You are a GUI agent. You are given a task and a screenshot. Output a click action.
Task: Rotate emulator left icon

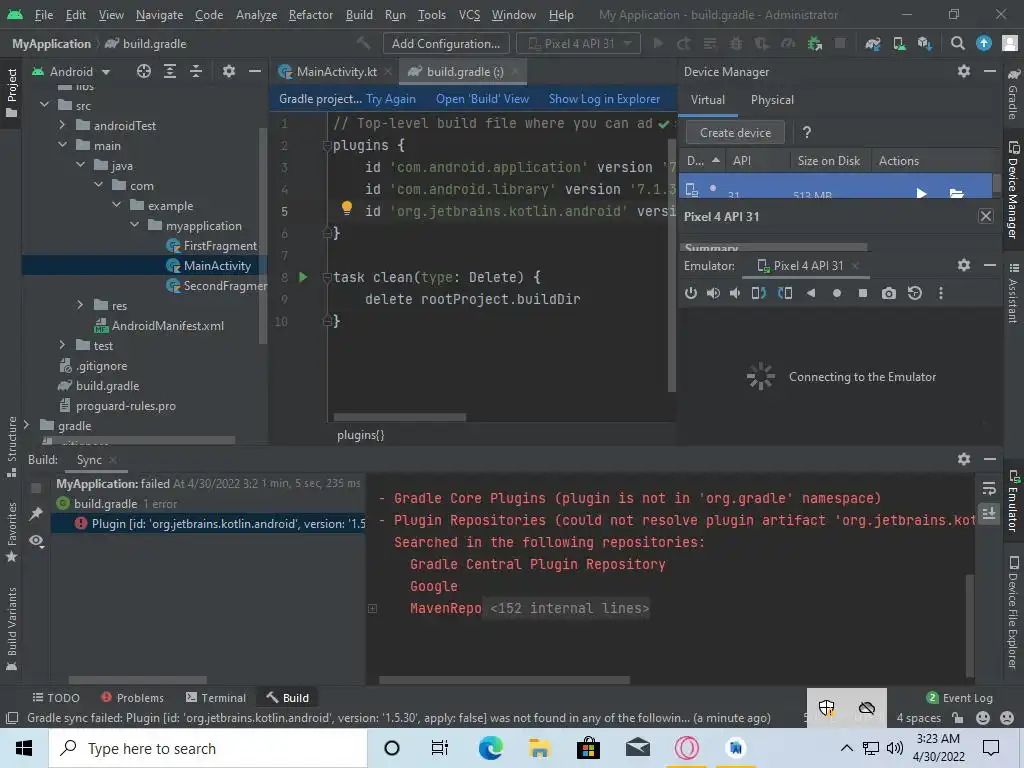tap(758, 293)
